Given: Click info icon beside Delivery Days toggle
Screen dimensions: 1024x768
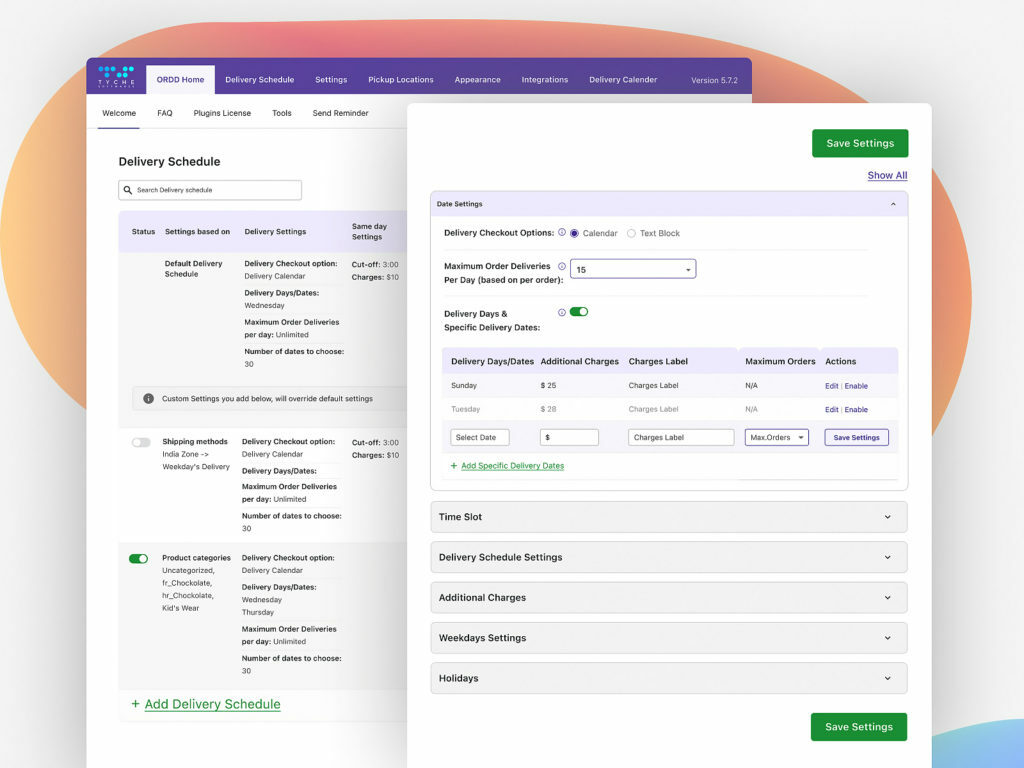Looking at the screenshot, I should [561, 313].
